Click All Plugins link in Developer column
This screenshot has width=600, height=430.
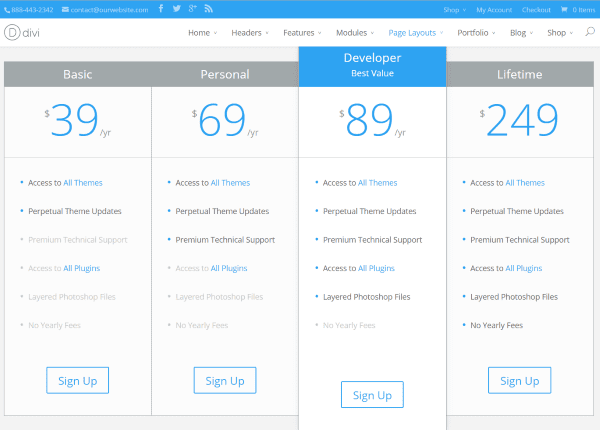[376, 268]
